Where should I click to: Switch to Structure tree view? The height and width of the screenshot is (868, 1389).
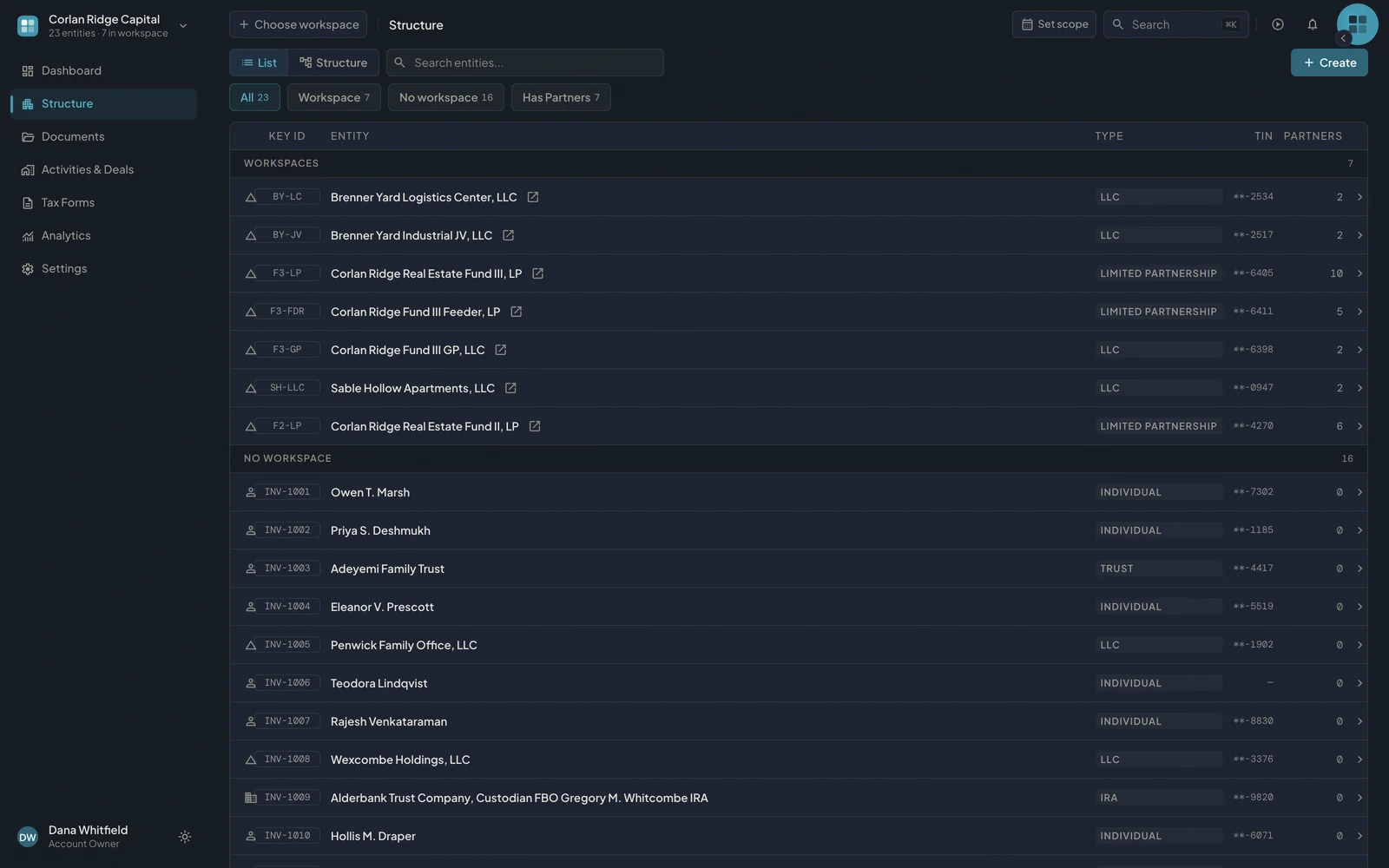click(x=333, y=62)
